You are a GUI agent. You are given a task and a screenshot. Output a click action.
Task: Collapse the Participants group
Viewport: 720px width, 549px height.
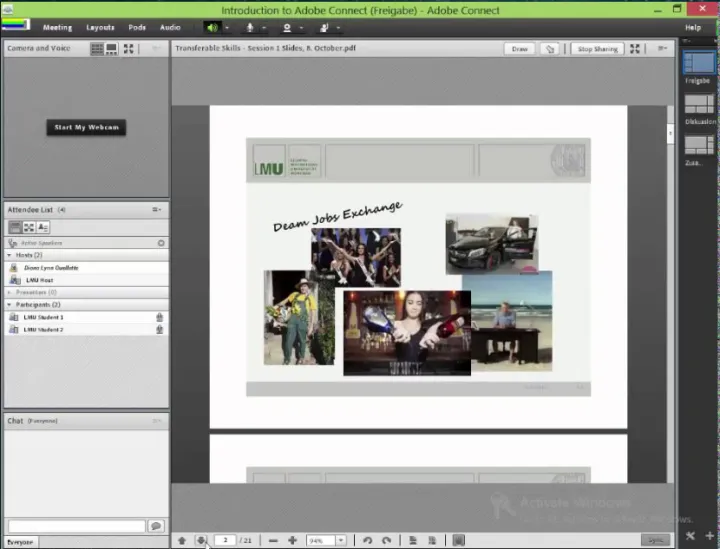pos(9,304)
